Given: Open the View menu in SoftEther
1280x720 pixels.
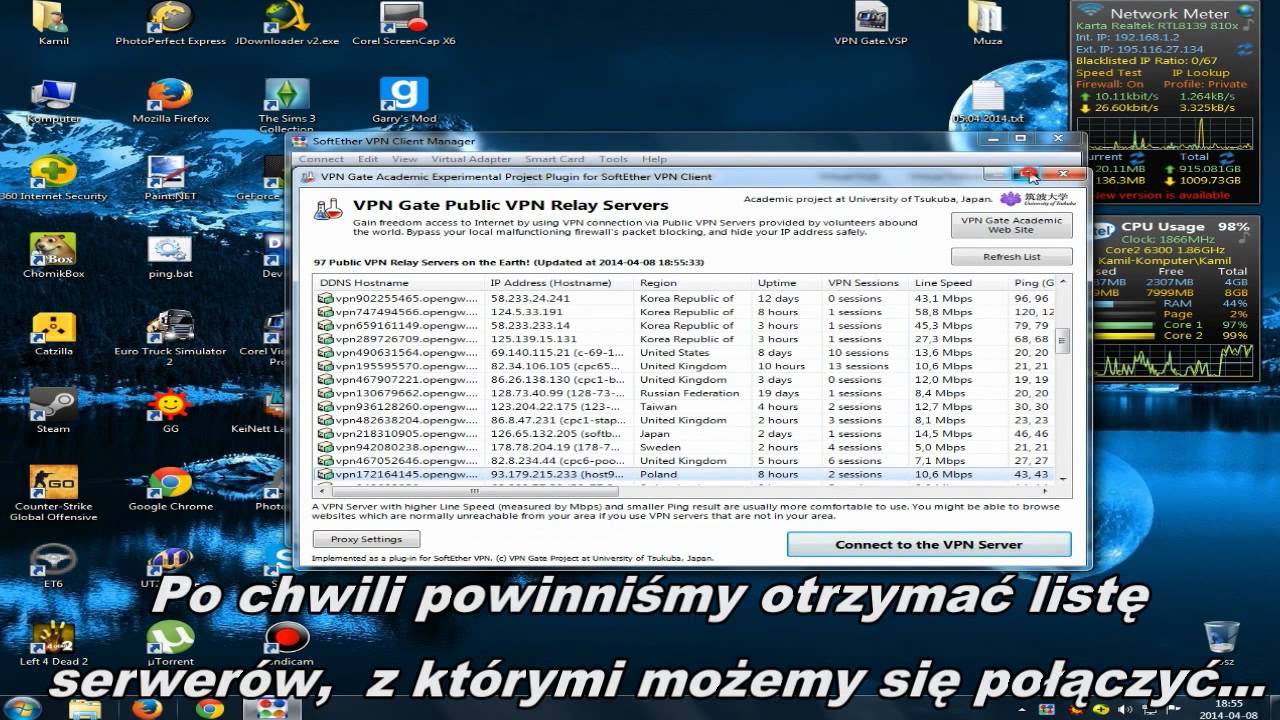Looking at the screenshot, I should click(x=405, y=159).
